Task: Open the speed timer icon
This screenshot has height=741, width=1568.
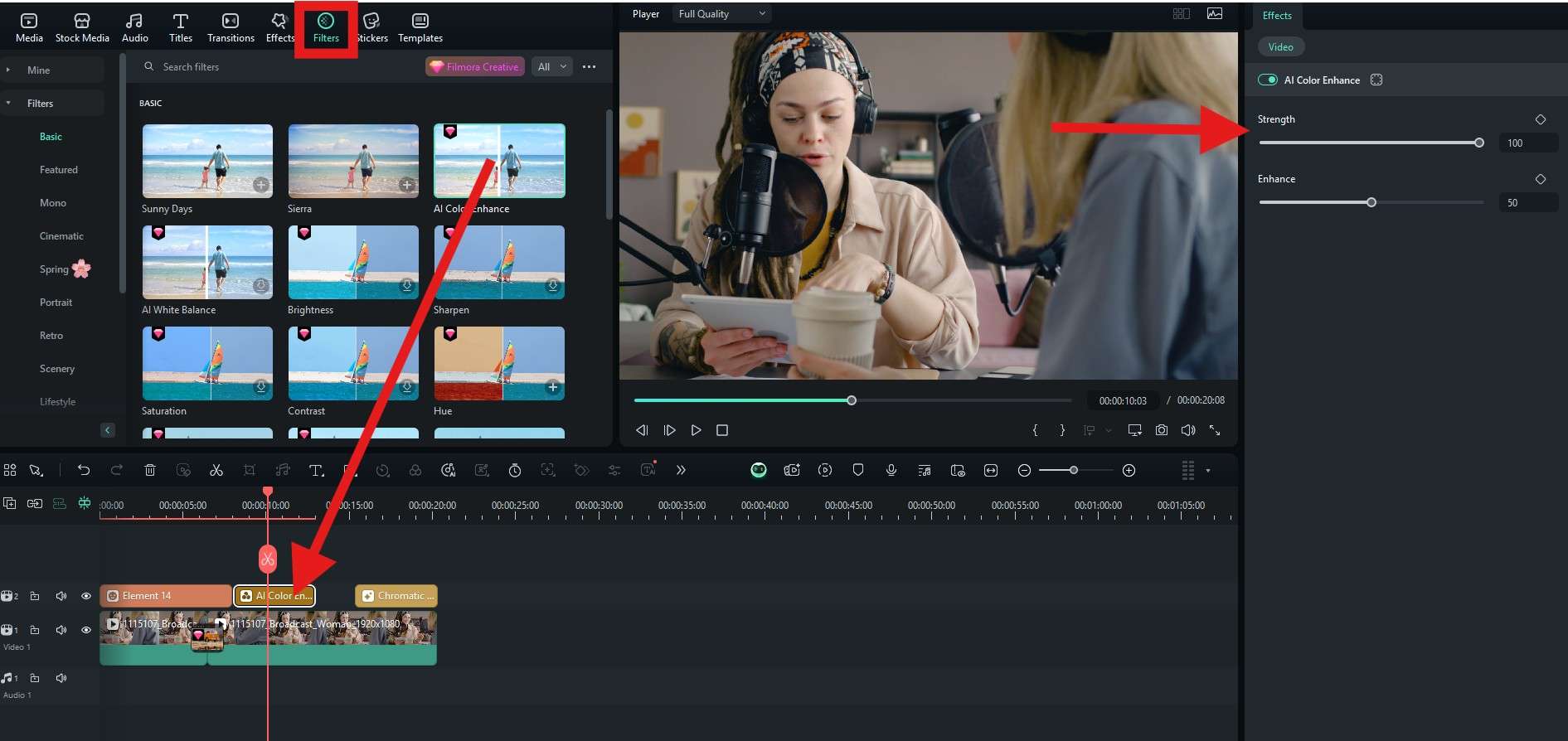Action: coord(515,470)
